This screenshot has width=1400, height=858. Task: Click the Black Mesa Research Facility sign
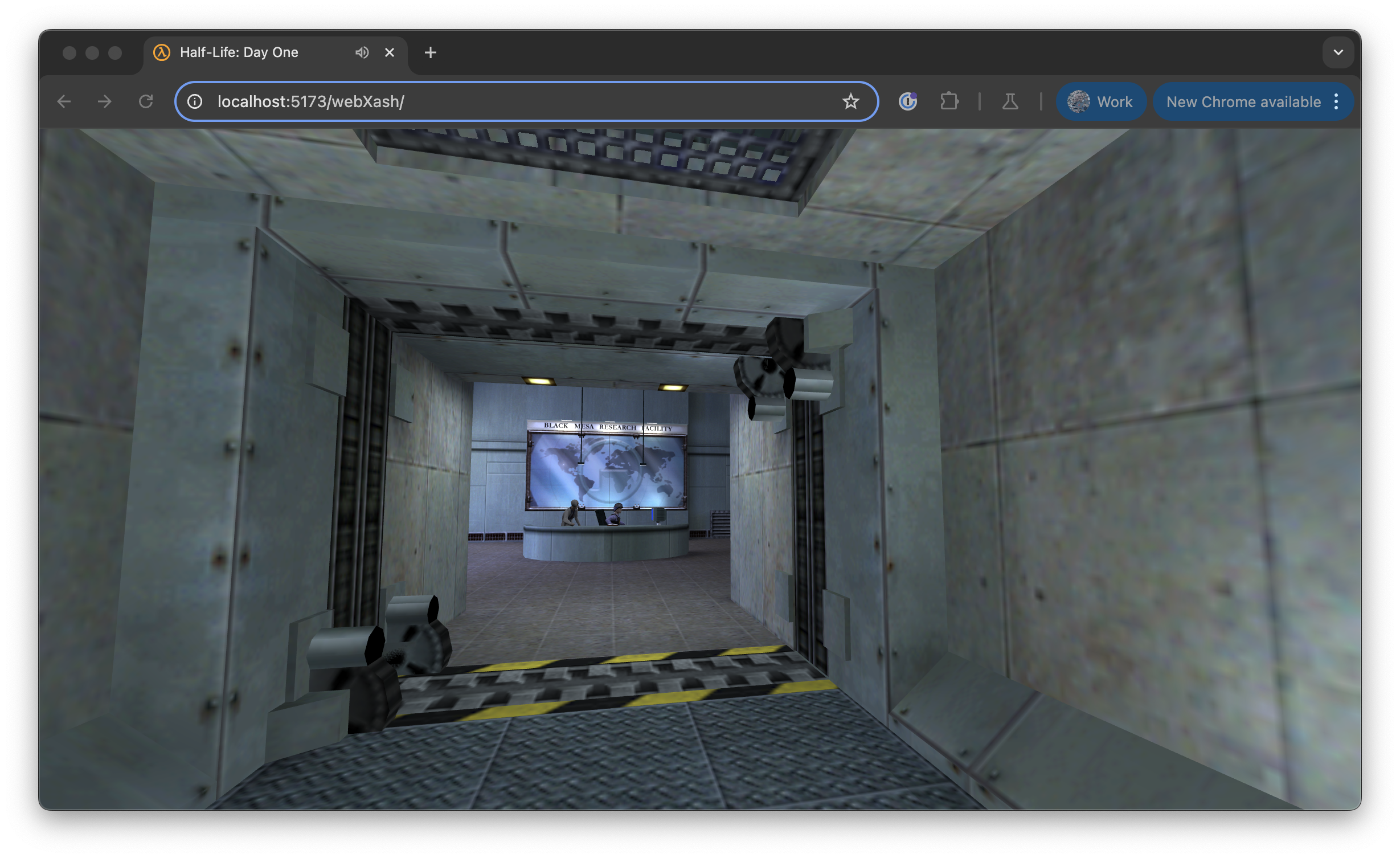tap(607, 427)
